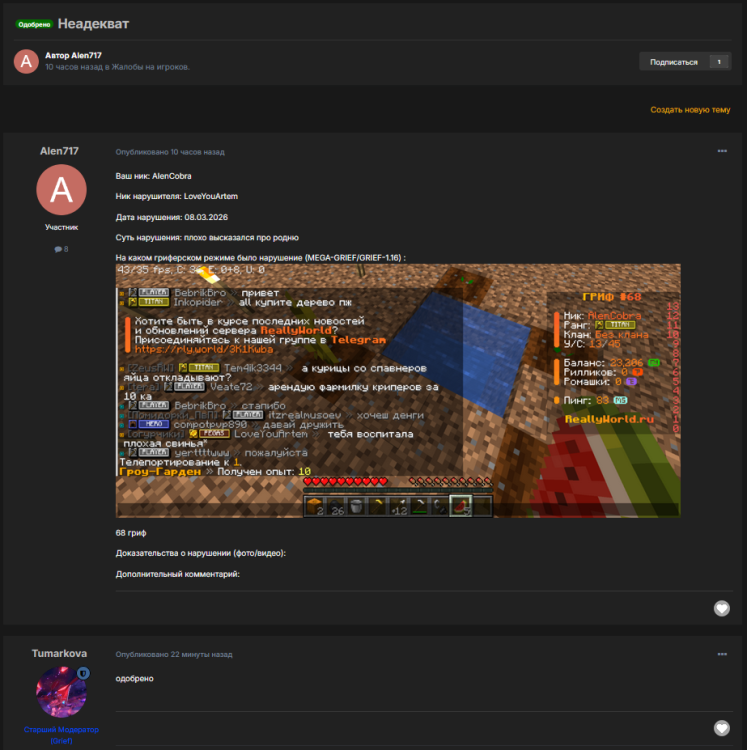Click the Подписаться follow button
Screen dimensions: 747x750
[x=673, y=62]
